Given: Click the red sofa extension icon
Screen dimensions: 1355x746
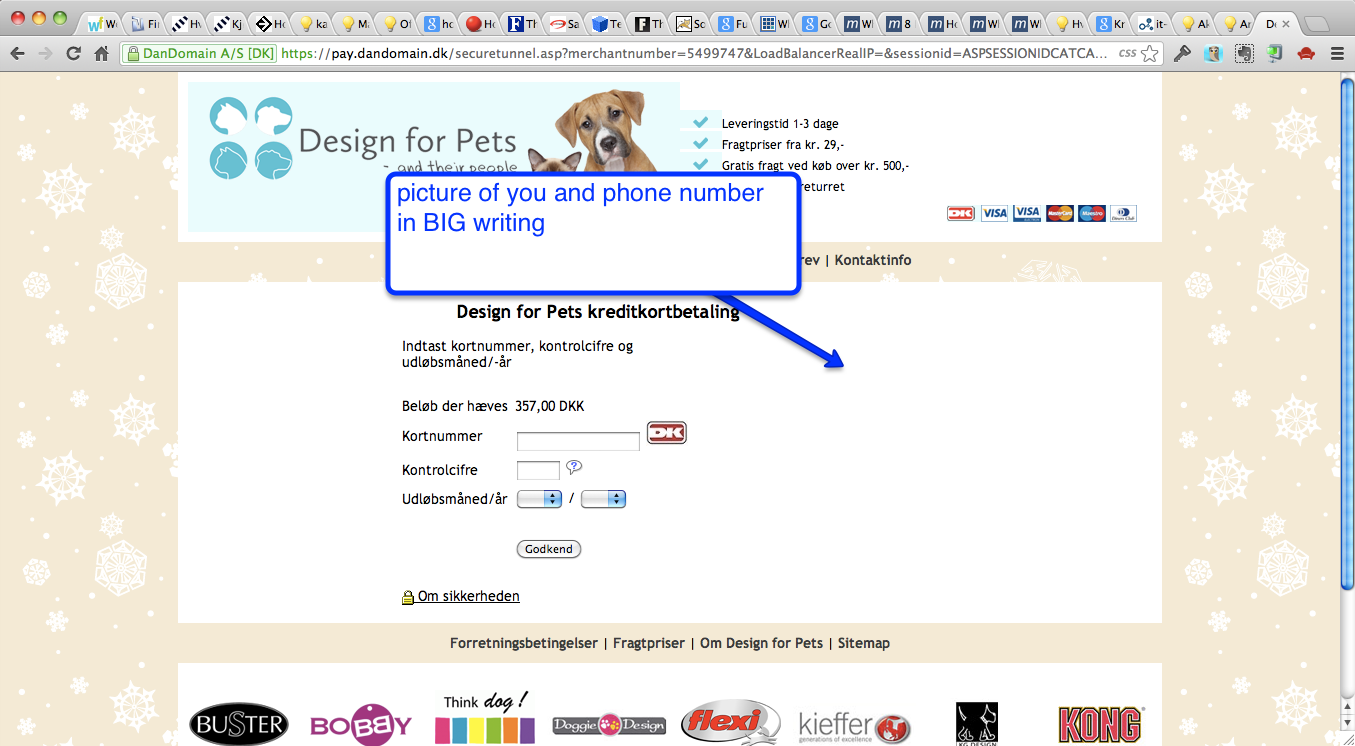Looking at the screenshot, I should pos(1304,54).
